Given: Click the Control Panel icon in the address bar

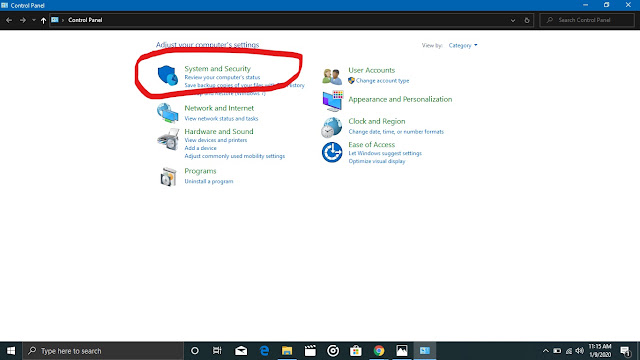Looking at the screenshot, I should click(x=55, y=20).
